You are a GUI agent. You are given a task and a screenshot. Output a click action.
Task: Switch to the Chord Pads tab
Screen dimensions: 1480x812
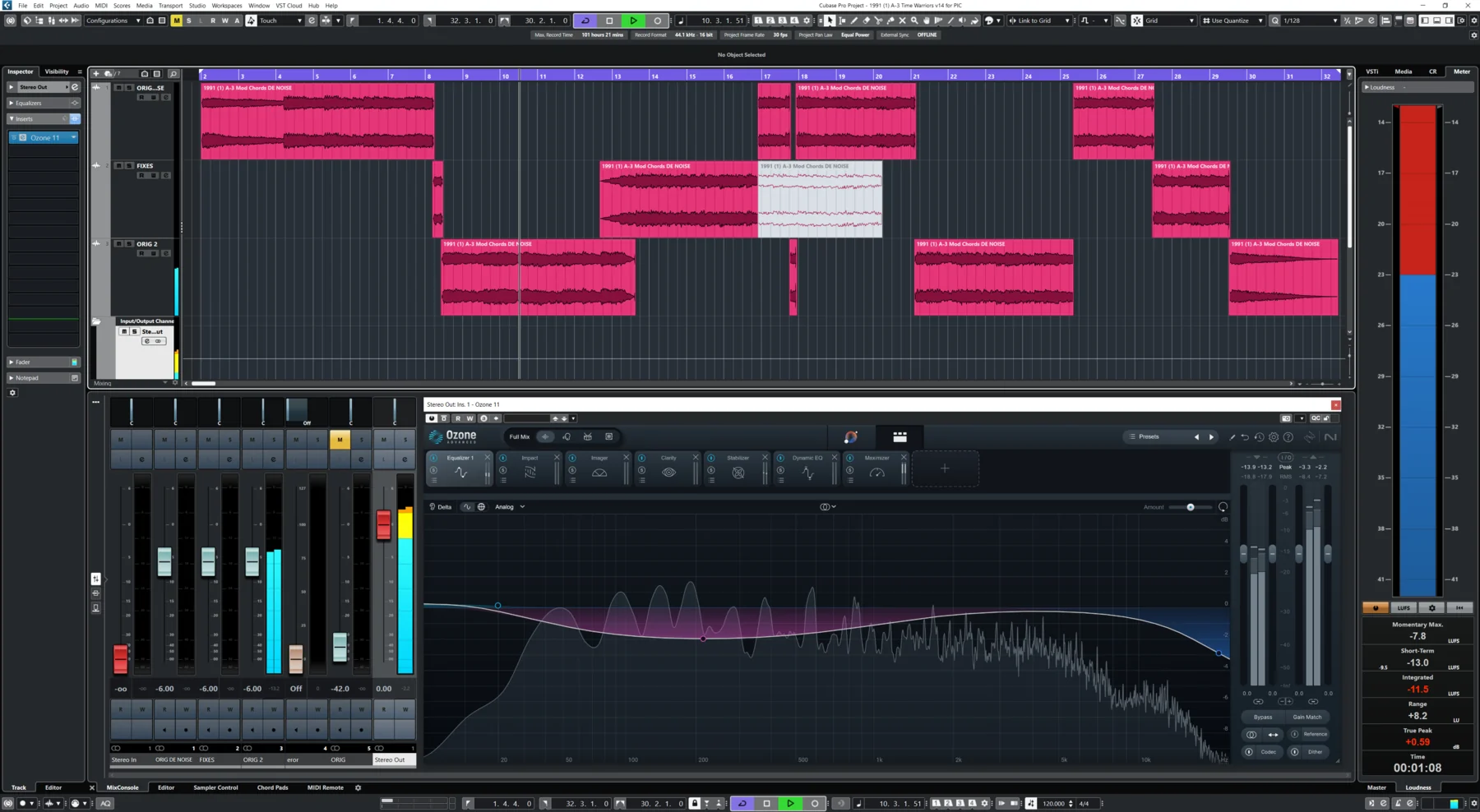pos(272,787)
